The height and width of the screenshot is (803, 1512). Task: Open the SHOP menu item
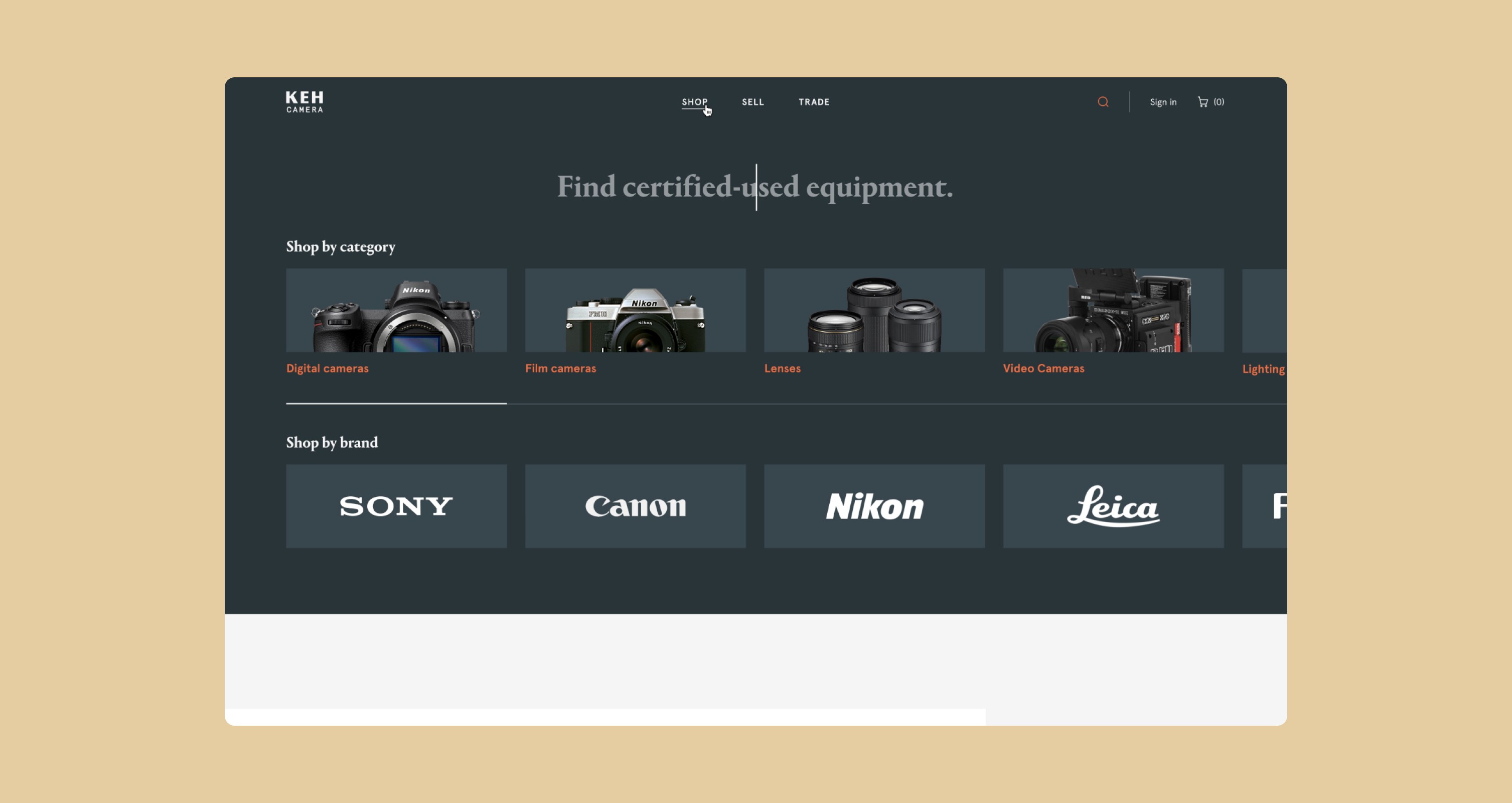pos(694,101)
